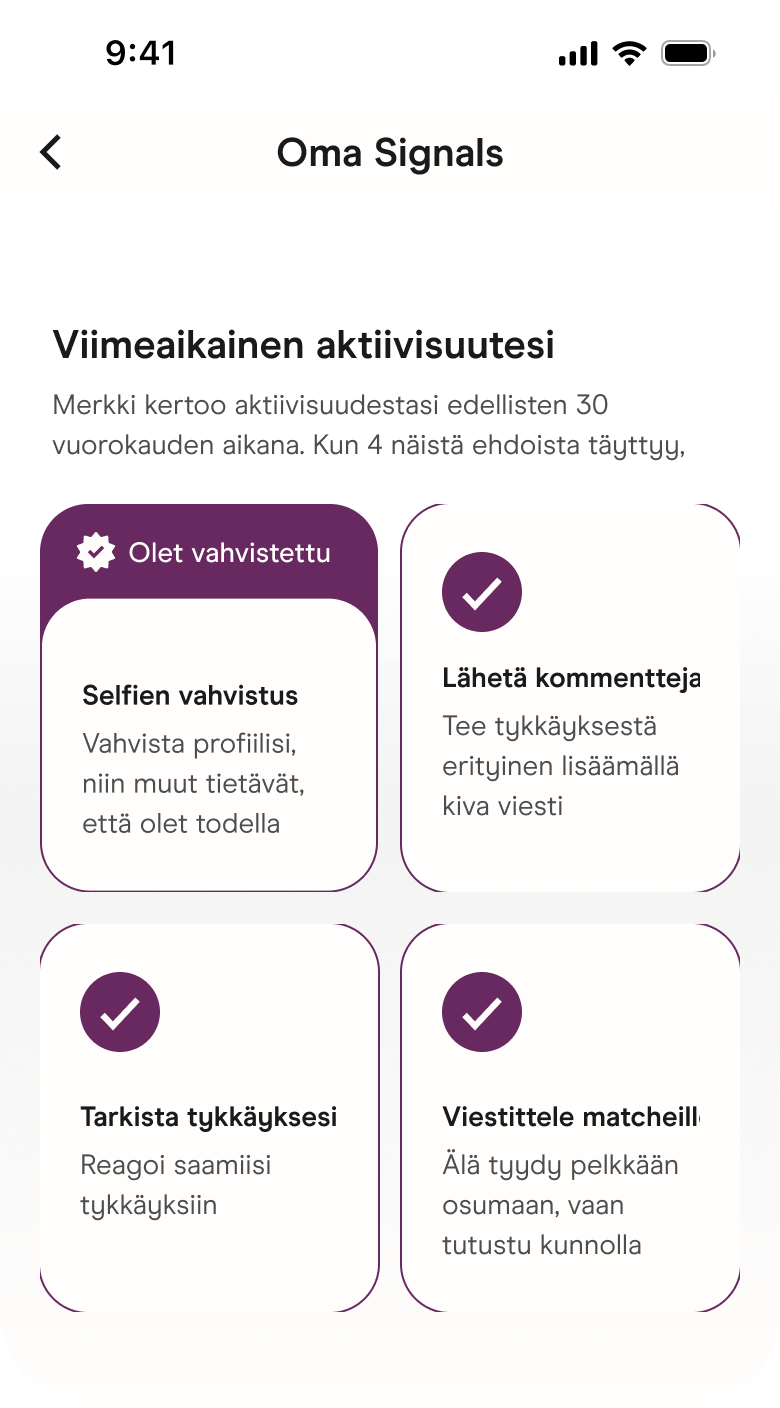
Task: Tap the Tee tykkäyksestä erityinen description
Action: [561, 766]
